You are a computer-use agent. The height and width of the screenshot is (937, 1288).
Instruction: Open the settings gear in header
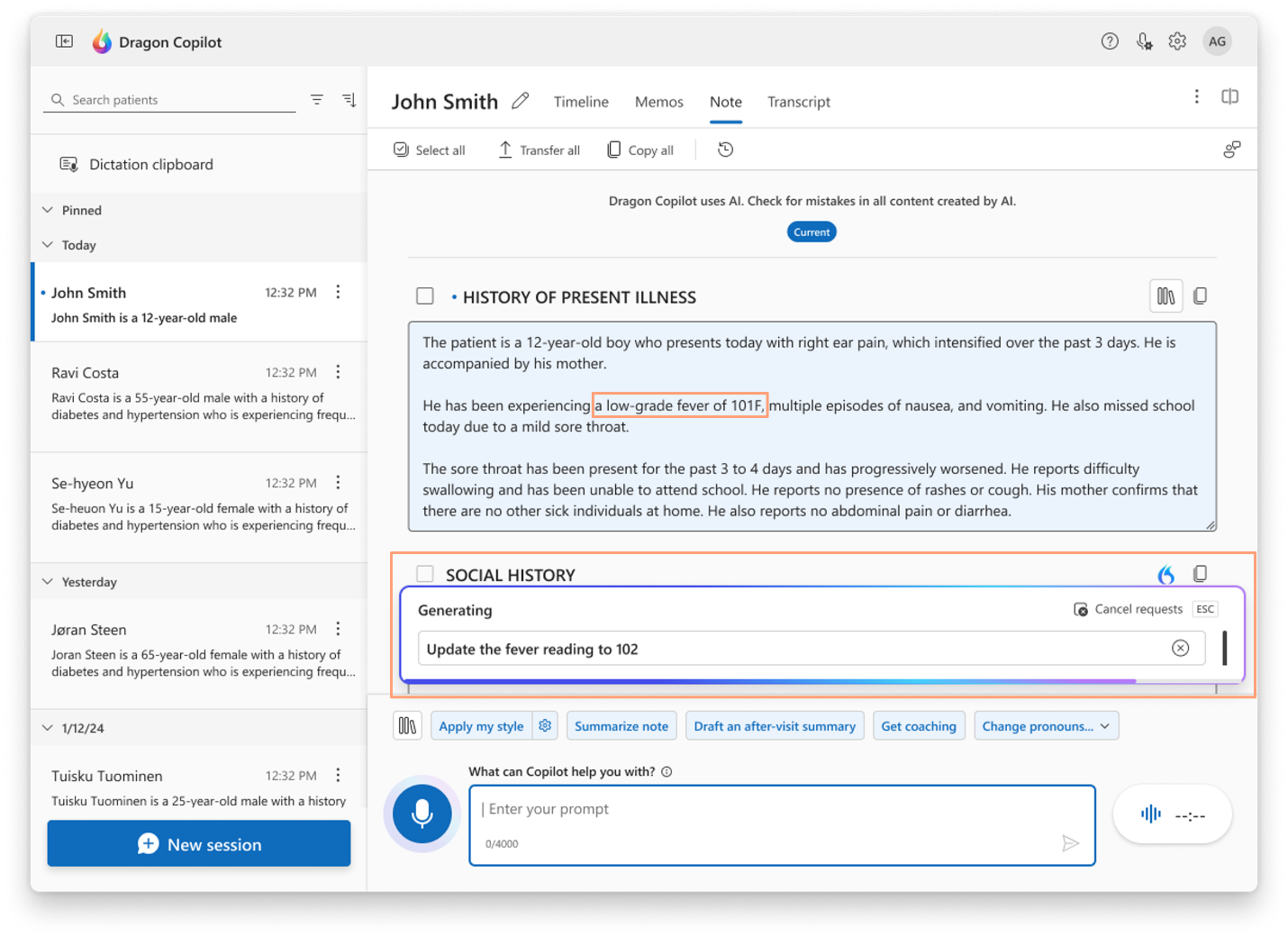pyautogui.click(x=1177, y=41)
